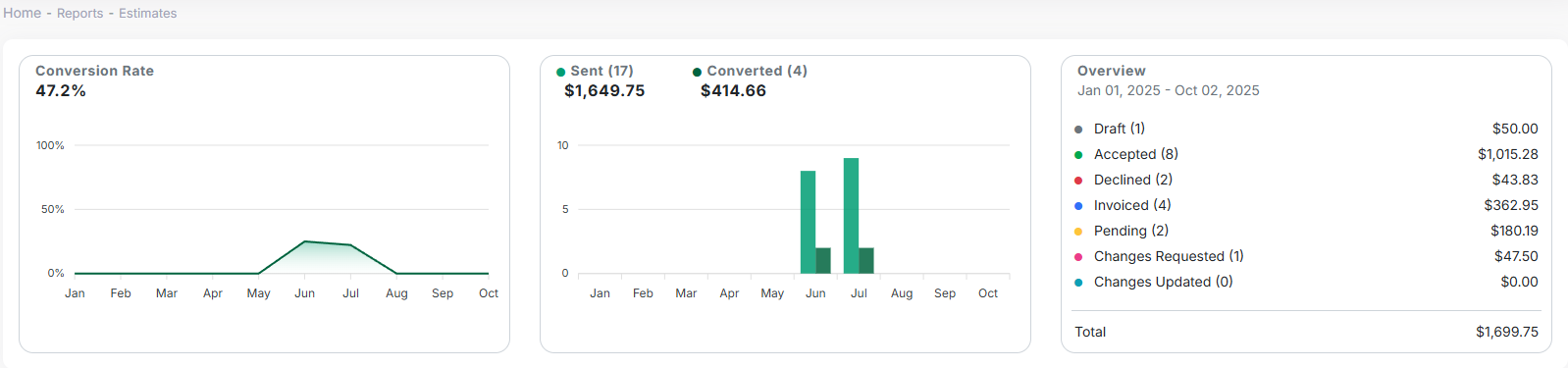1568x368 pixels.
Task: Click the Converted legend dark green dot
Action: click(697, 72)
